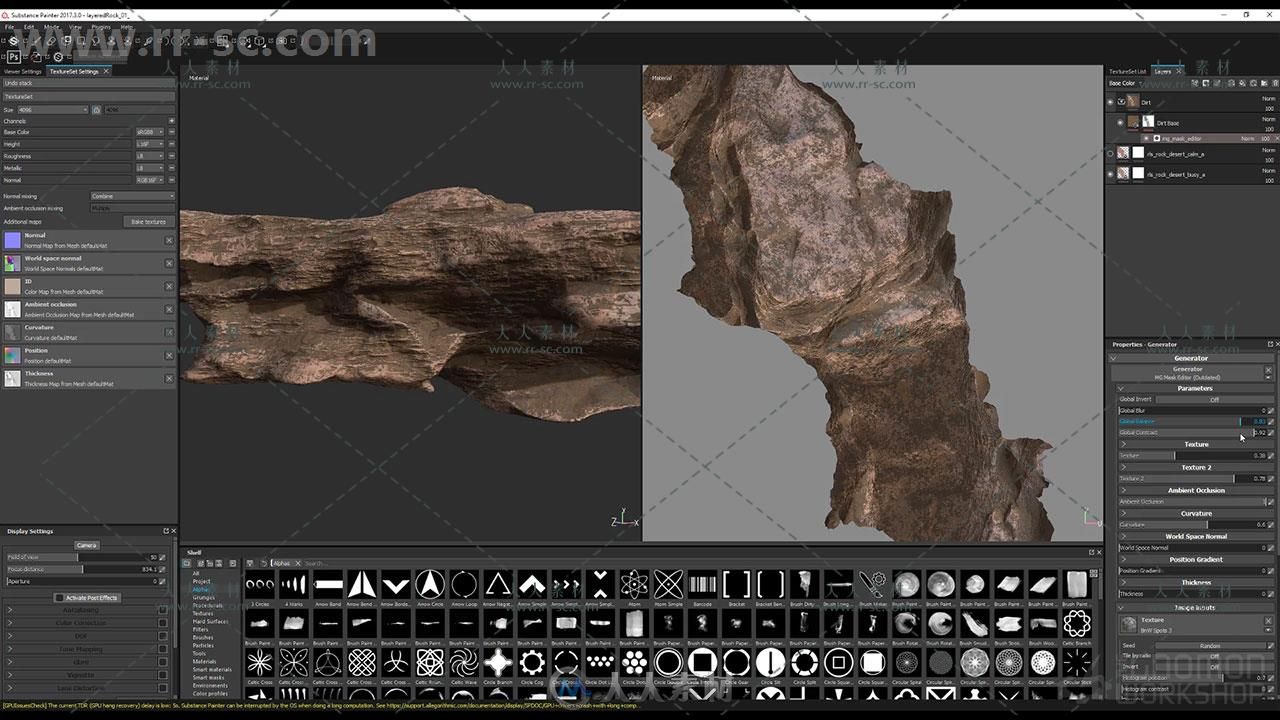Enable the Vignette checkbox
Image resolution: width=1280 pixels, height=720 pixels.
point(163,675)
